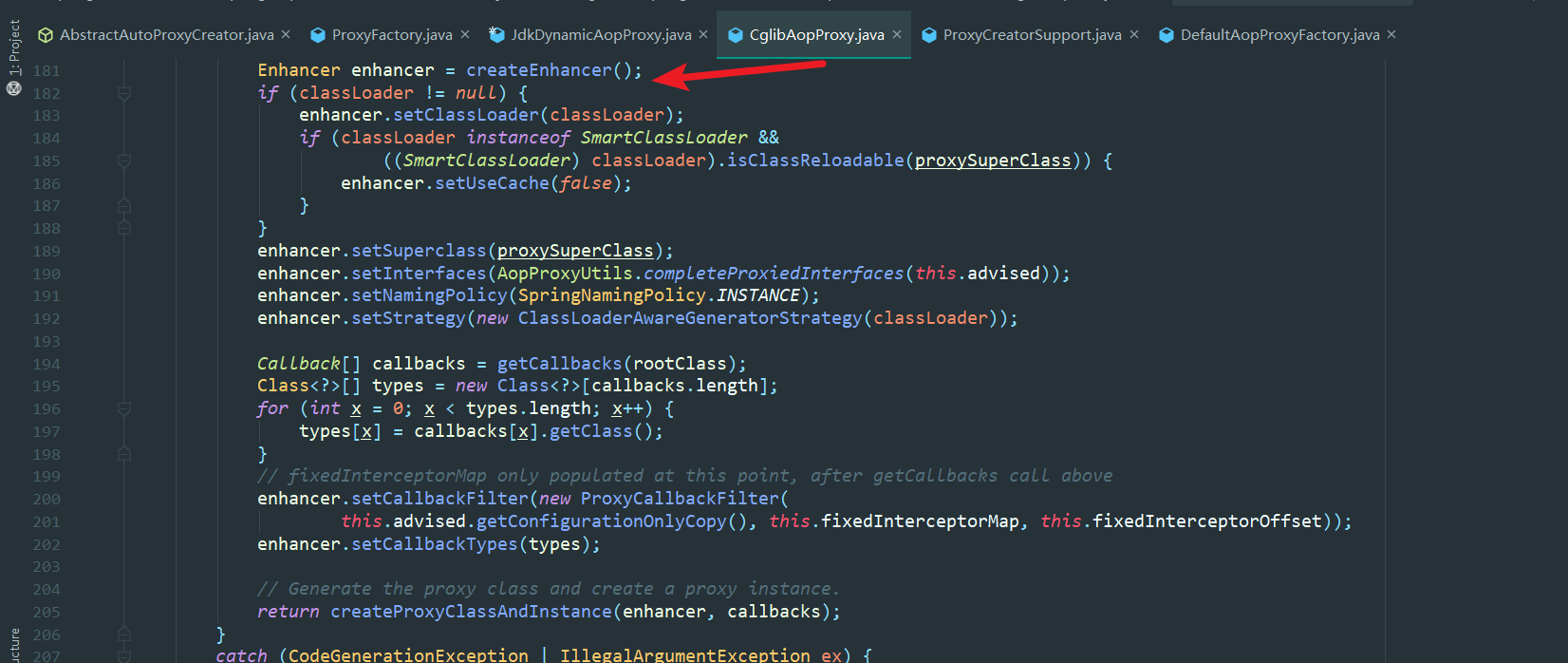Close the AbstractAutoProxyCreator.java tab
This screenshot has width=1568, height=663.
pos(287,35)
